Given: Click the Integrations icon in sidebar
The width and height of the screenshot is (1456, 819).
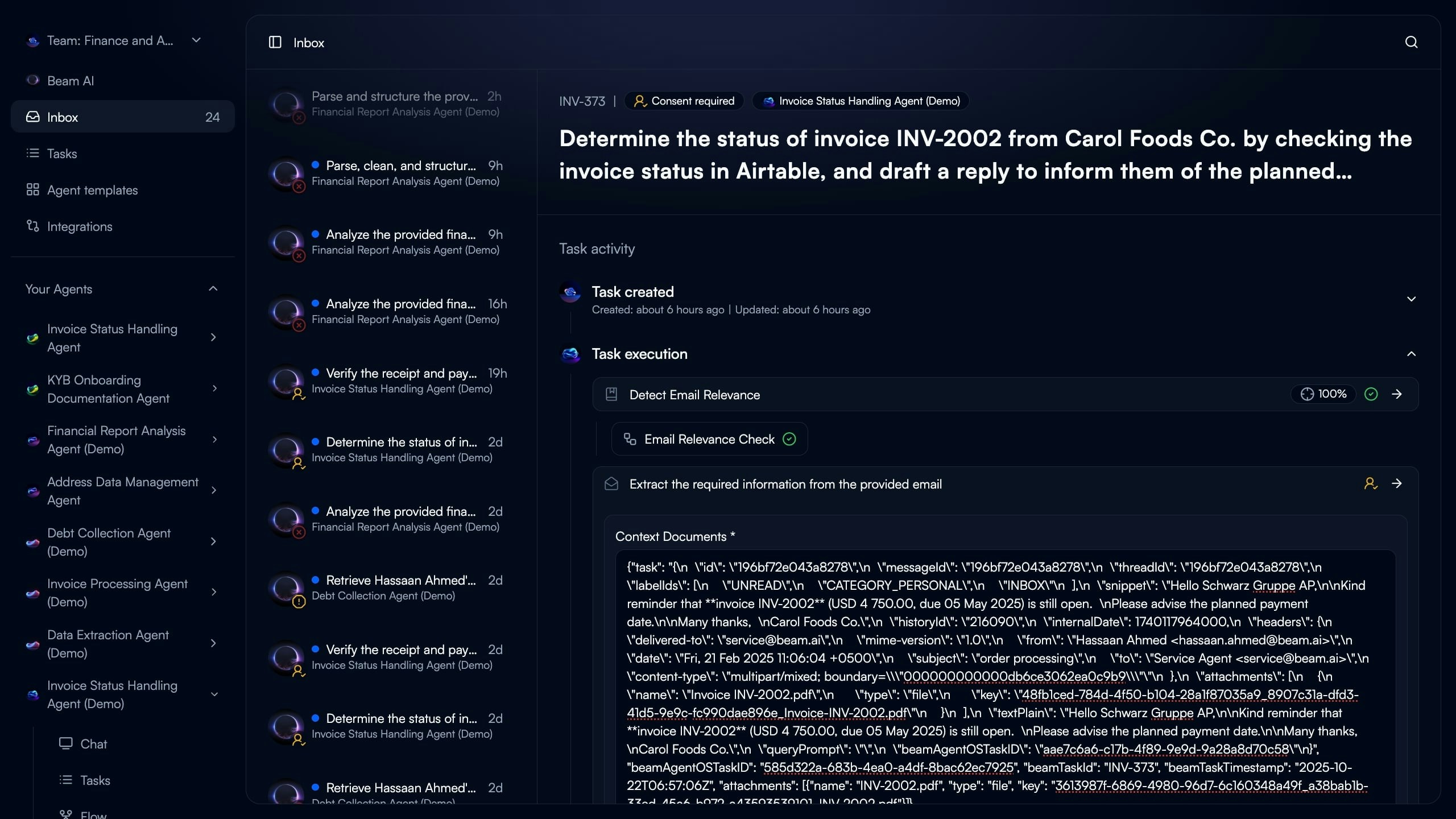Looking at the screenshot, I should pyautogui.click(x=33, y=226).
